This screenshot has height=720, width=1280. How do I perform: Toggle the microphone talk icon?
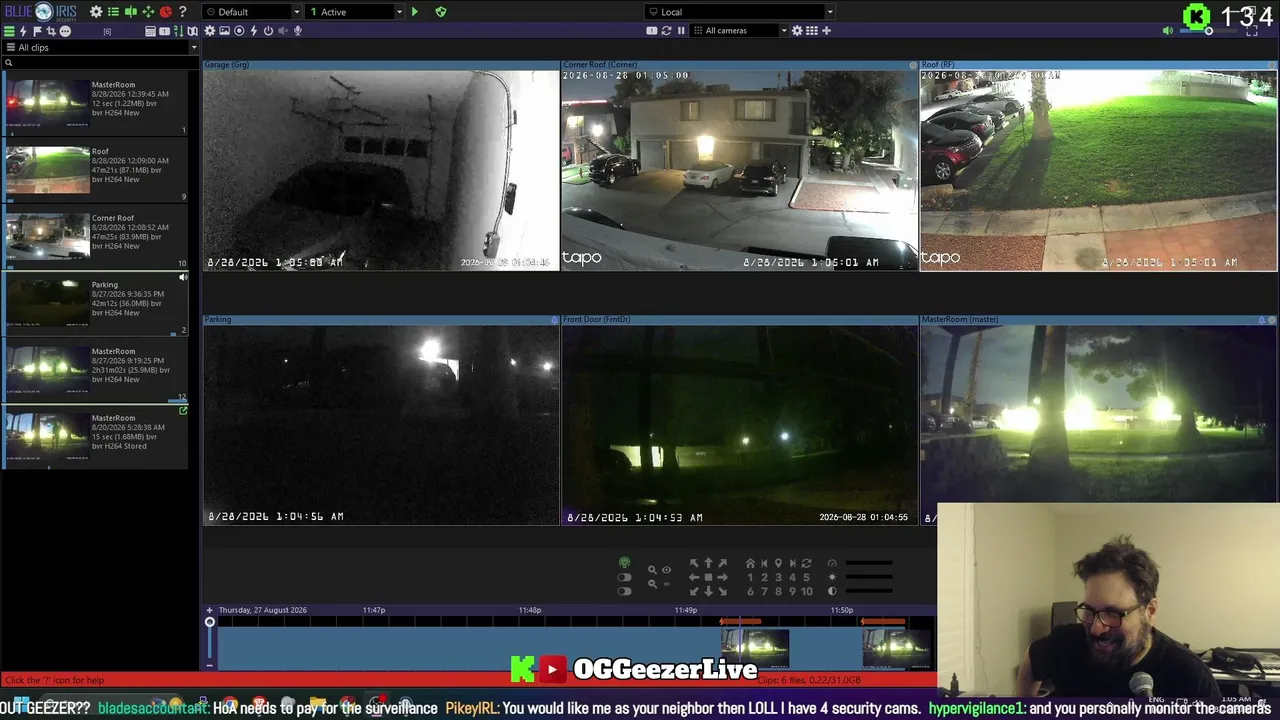tap(298, 31)
